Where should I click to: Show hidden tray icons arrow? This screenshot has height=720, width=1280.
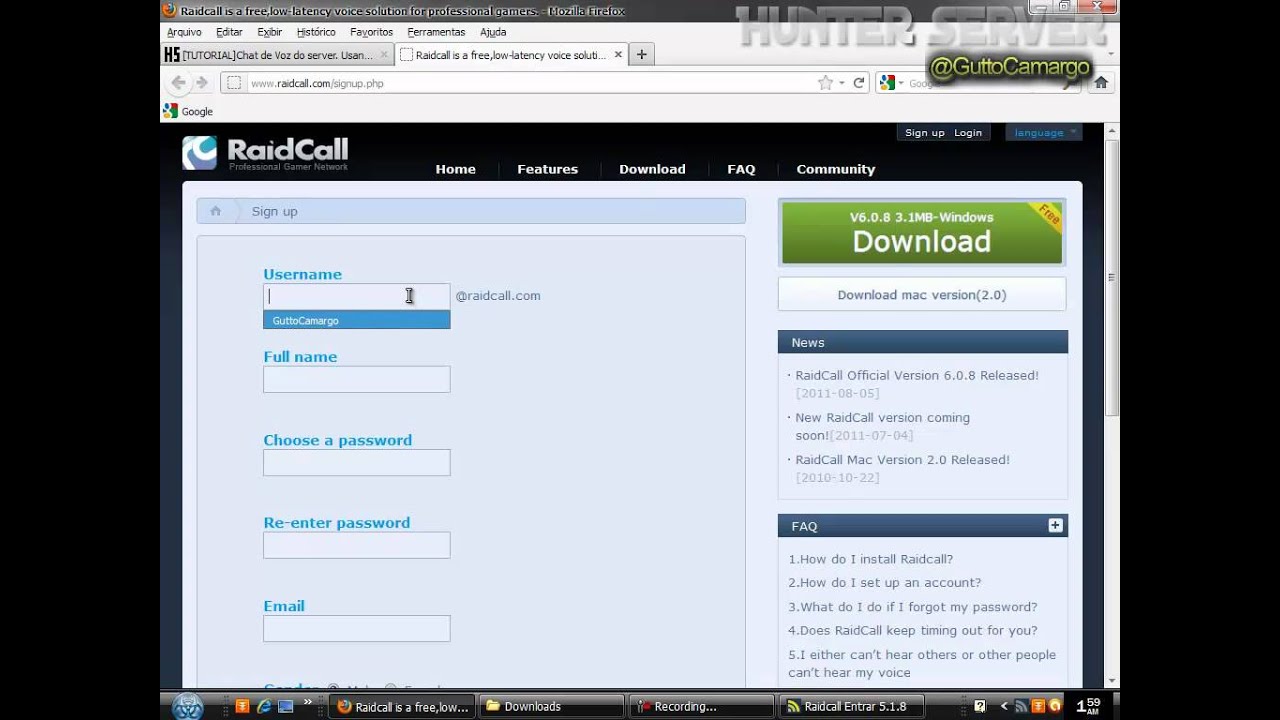[x=1005, y=706]
